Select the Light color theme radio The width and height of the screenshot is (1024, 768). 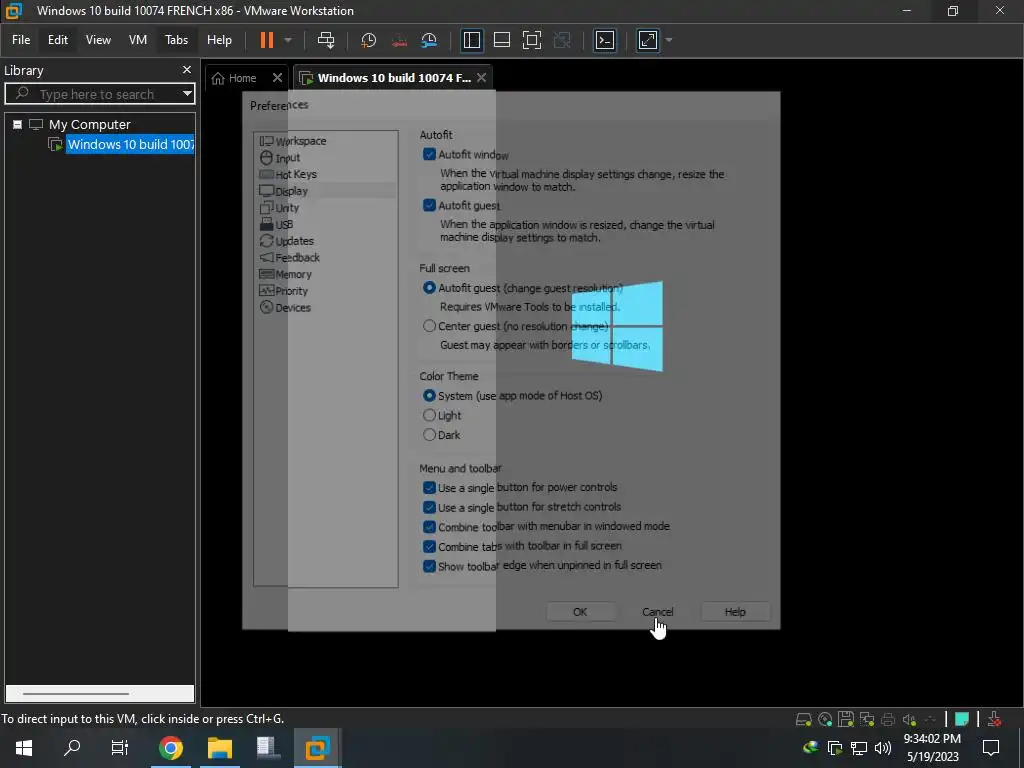429,415
